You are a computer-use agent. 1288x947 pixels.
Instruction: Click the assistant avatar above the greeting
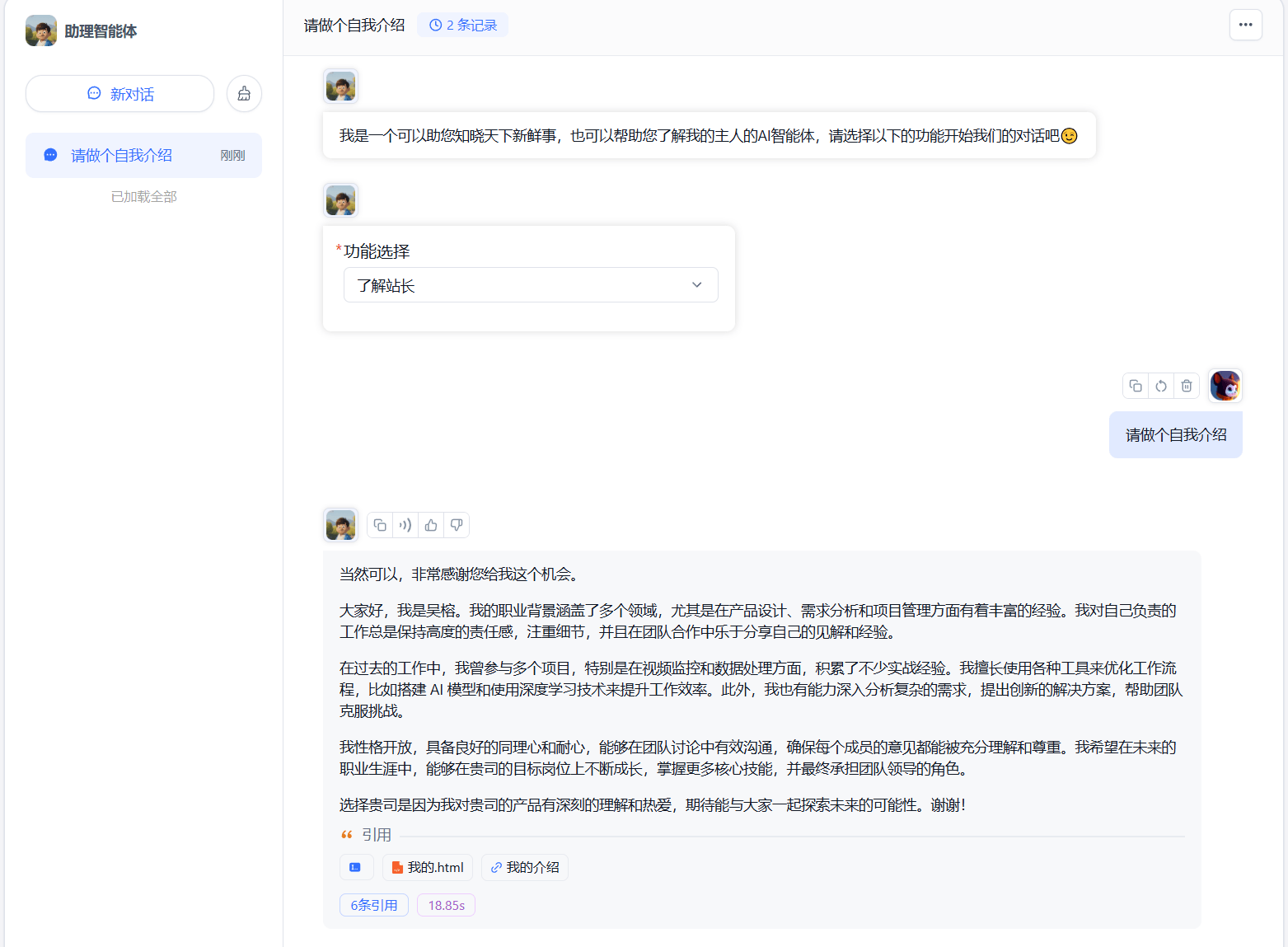341,86
